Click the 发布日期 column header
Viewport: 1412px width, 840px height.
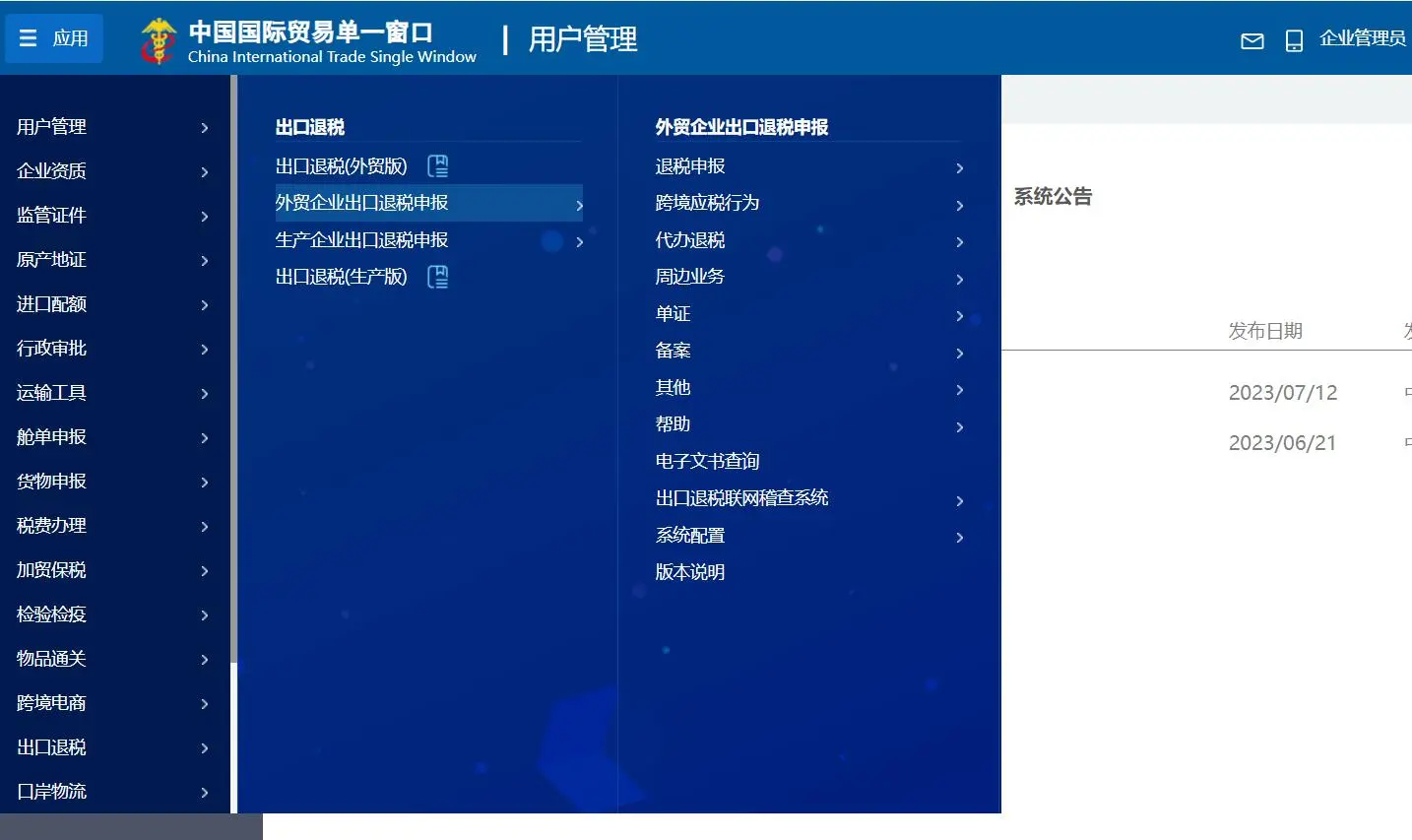click(1265, 331)
